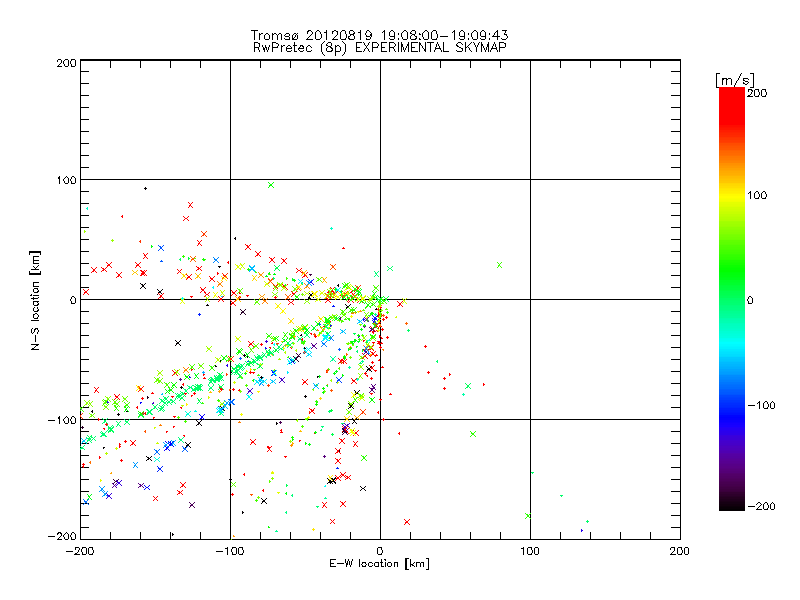The width and height of the screenshot is (800, 600).
Task: Click the yellow band of the colorbar
Action: coord(732,195)
